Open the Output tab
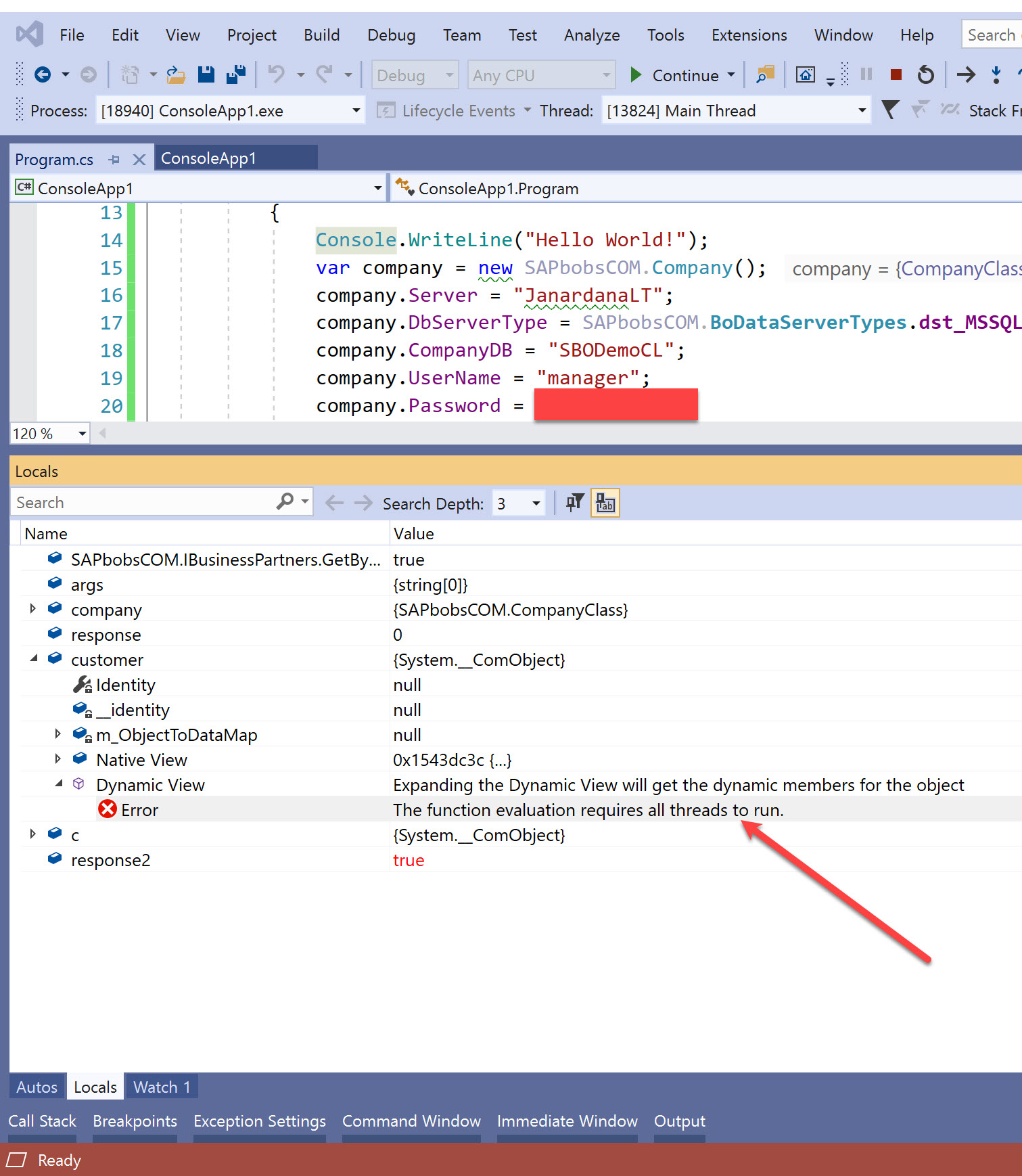 tap(680, 1121)
